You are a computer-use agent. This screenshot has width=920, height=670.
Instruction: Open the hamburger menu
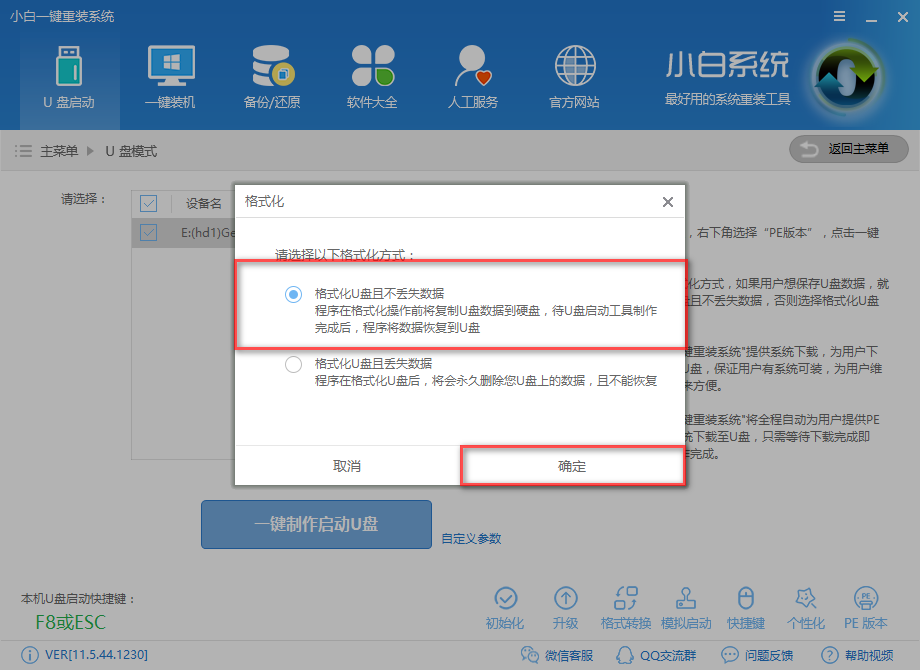[838, 16]
